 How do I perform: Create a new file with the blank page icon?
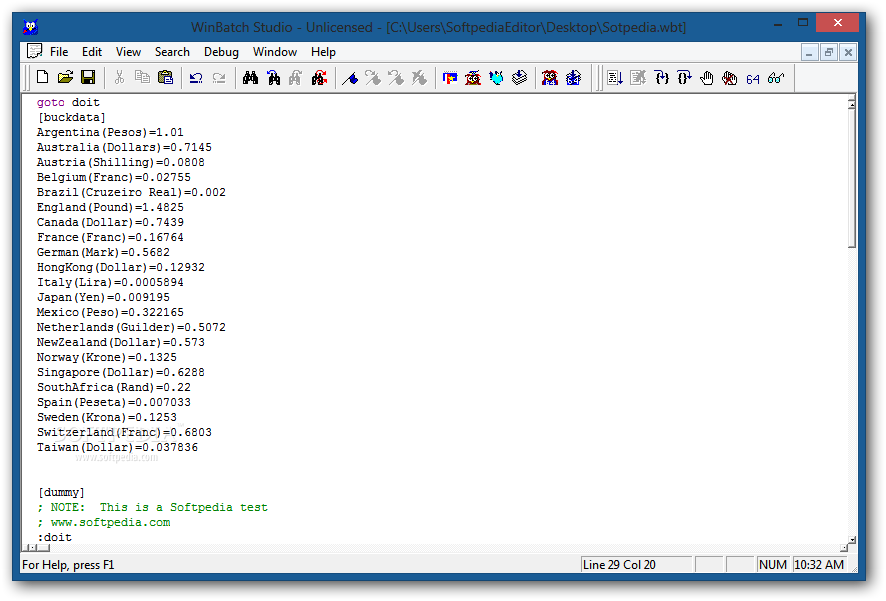tap(42, 77)
